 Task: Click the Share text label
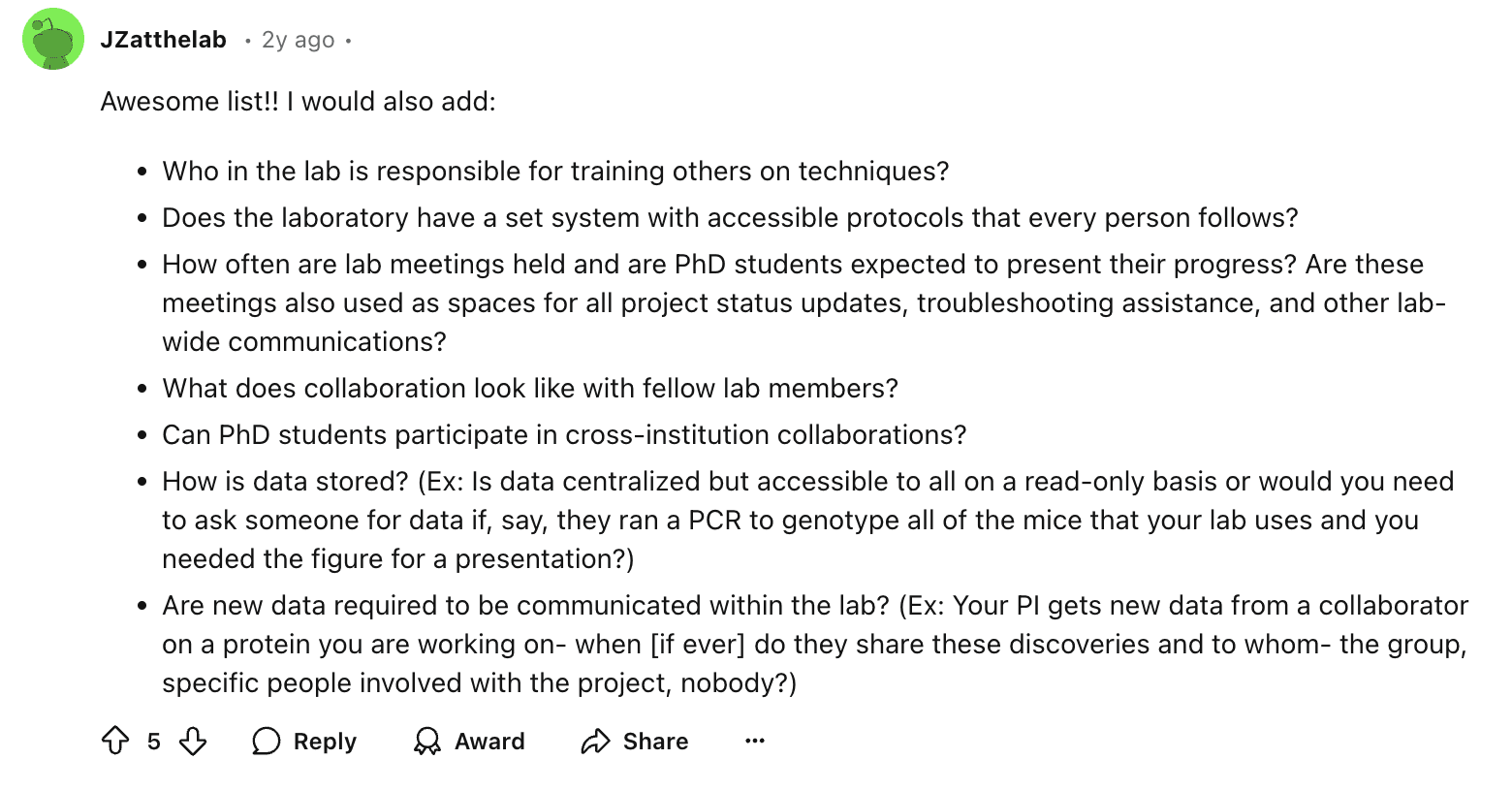[x=655, y=742]
